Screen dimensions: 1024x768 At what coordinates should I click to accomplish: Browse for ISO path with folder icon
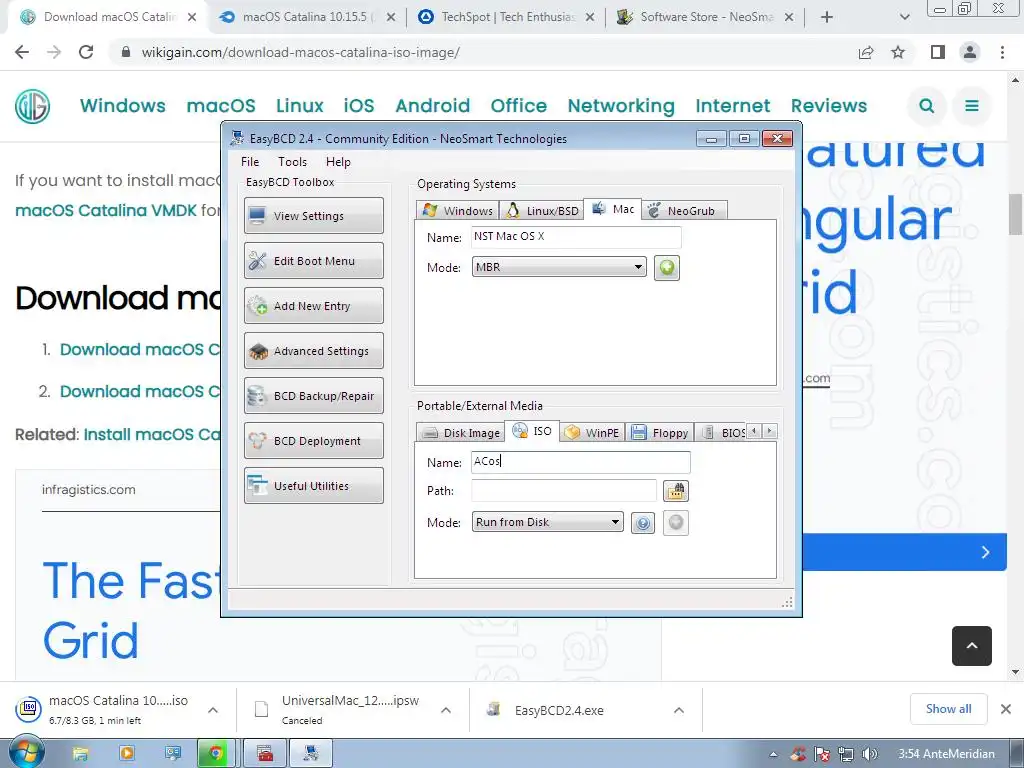675,491
